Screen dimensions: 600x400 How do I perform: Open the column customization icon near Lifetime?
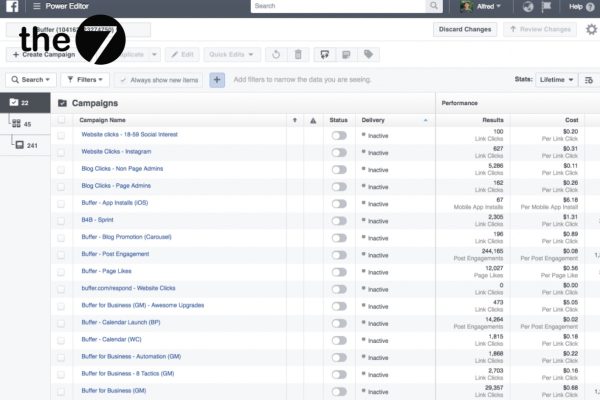click(589, 80)
